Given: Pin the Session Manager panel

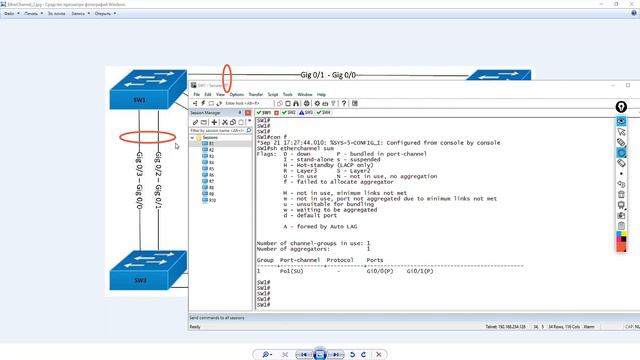Looking at the screenshot, I should click(x=240, y=113).
